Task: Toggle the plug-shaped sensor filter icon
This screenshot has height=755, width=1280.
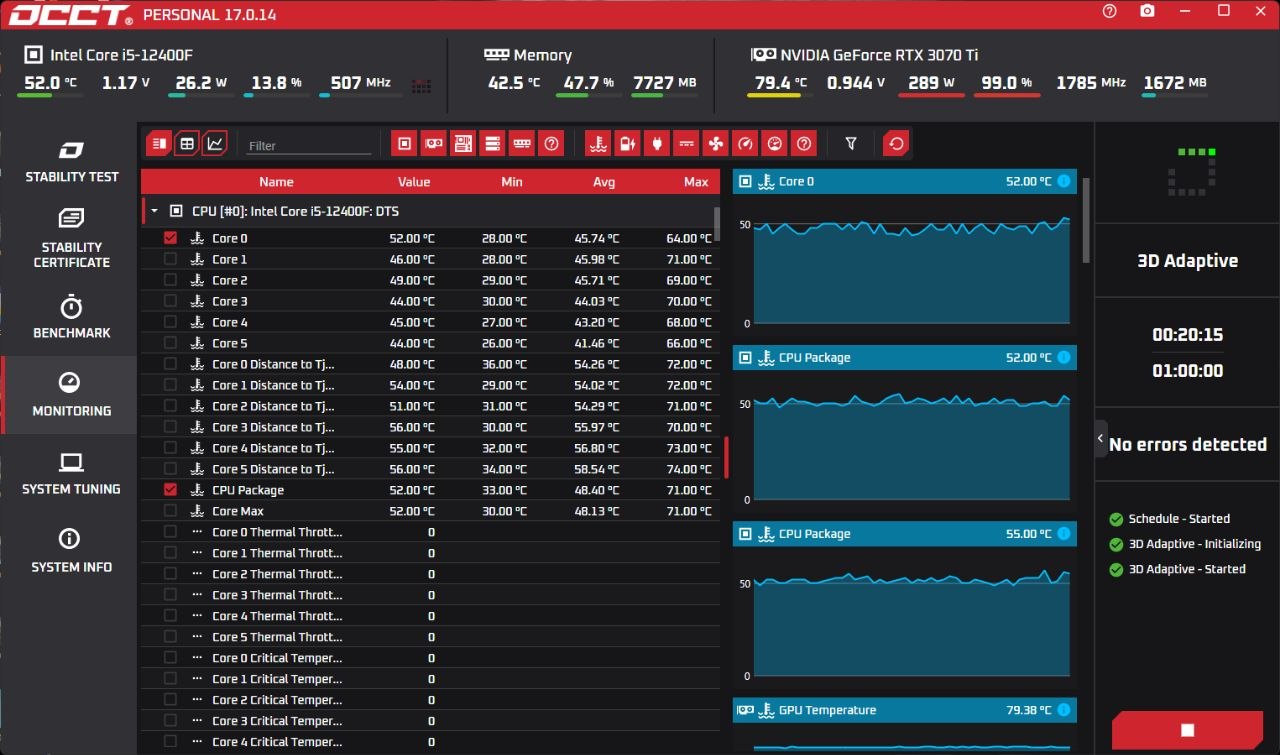Action: (x=657, y=144)
